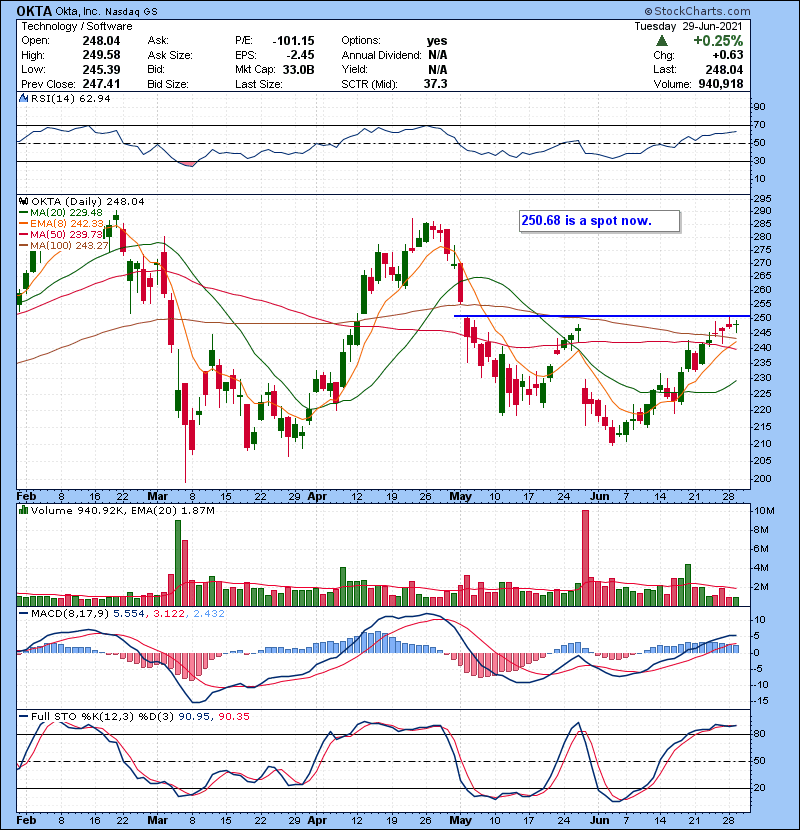This screenshot has width=800, height=830.
Task: Click the stochastic %D value 90.35
Action: [233, 716]
